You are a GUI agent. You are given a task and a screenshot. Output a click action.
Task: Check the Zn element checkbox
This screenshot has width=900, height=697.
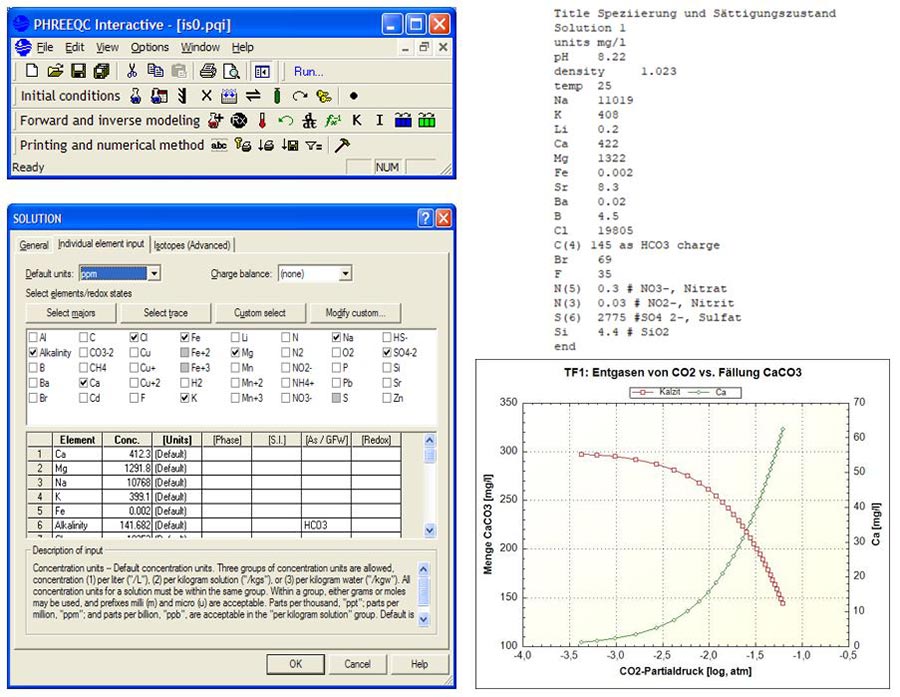pyautogui.click(x=387, y=398)
